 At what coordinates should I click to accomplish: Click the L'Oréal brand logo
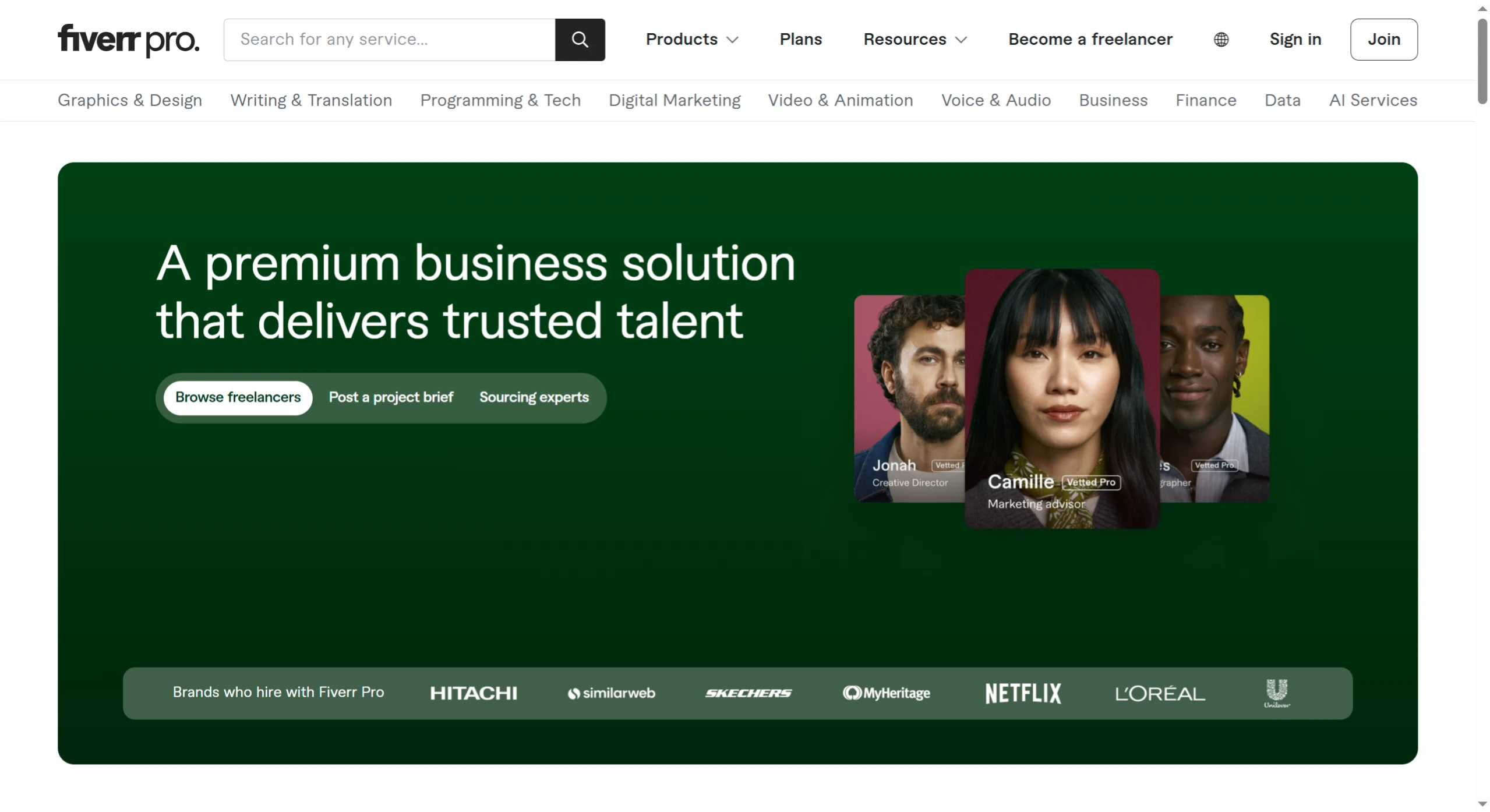coord(1159,693)
